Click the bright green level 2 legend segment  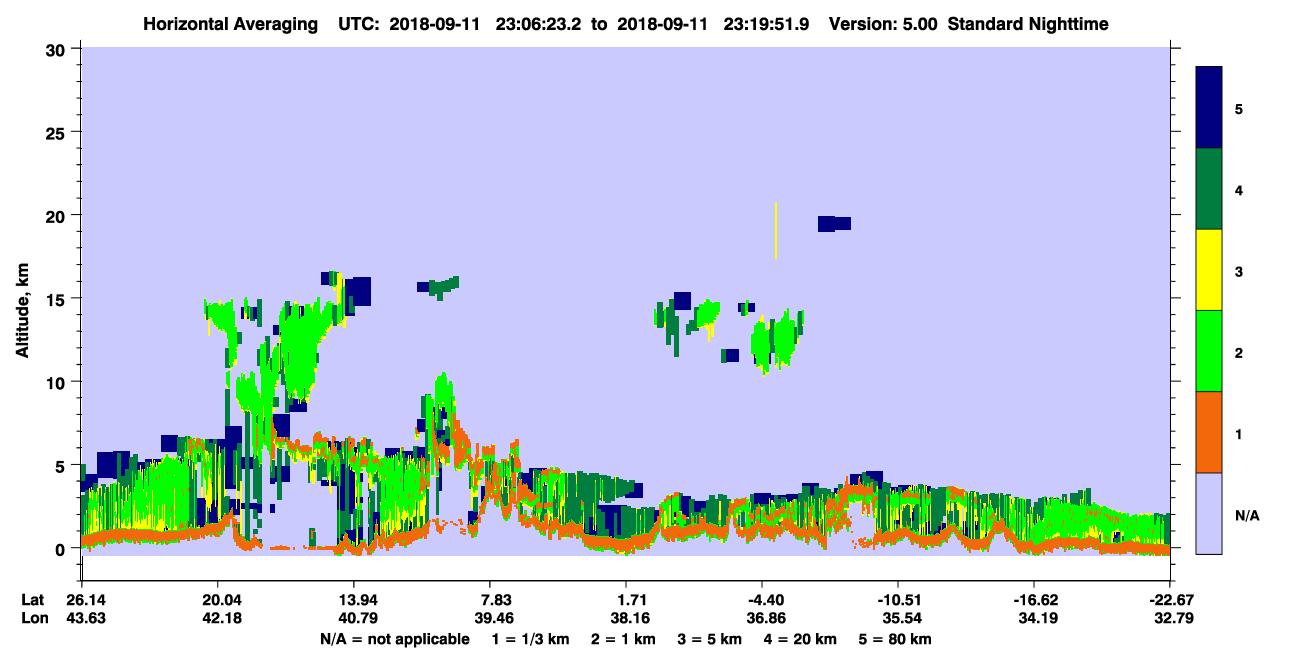pyautogui.click(x=1209, y=351)
